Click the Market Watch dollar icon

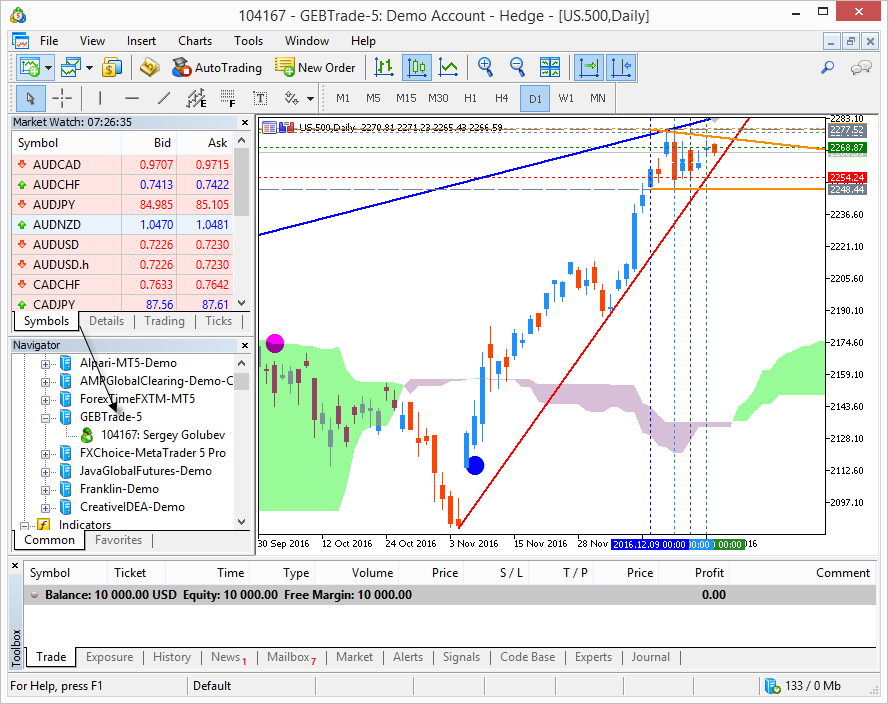click(x=112, y=67)
